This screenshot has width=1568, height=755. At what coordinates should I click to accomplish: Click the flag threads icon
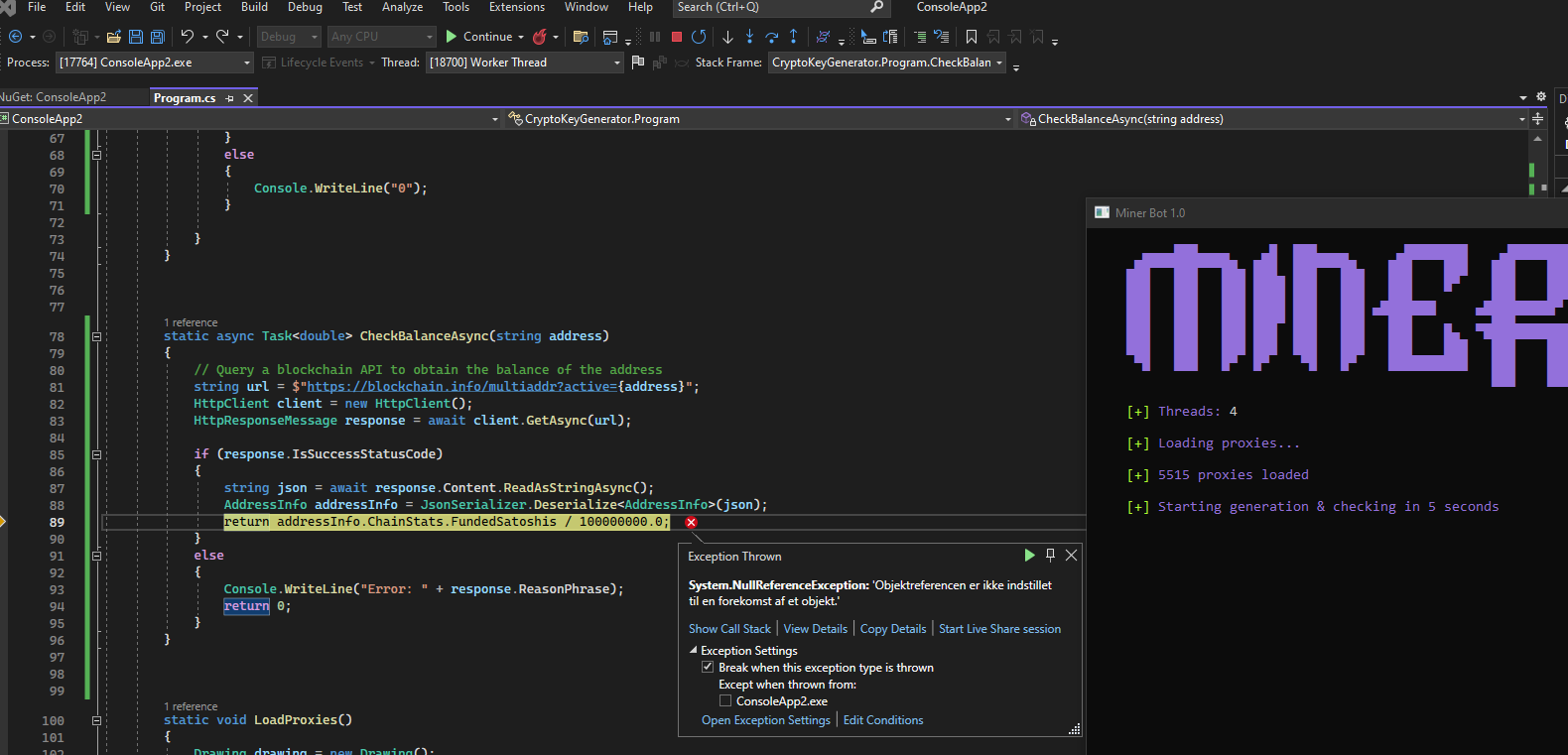(637, 63)
